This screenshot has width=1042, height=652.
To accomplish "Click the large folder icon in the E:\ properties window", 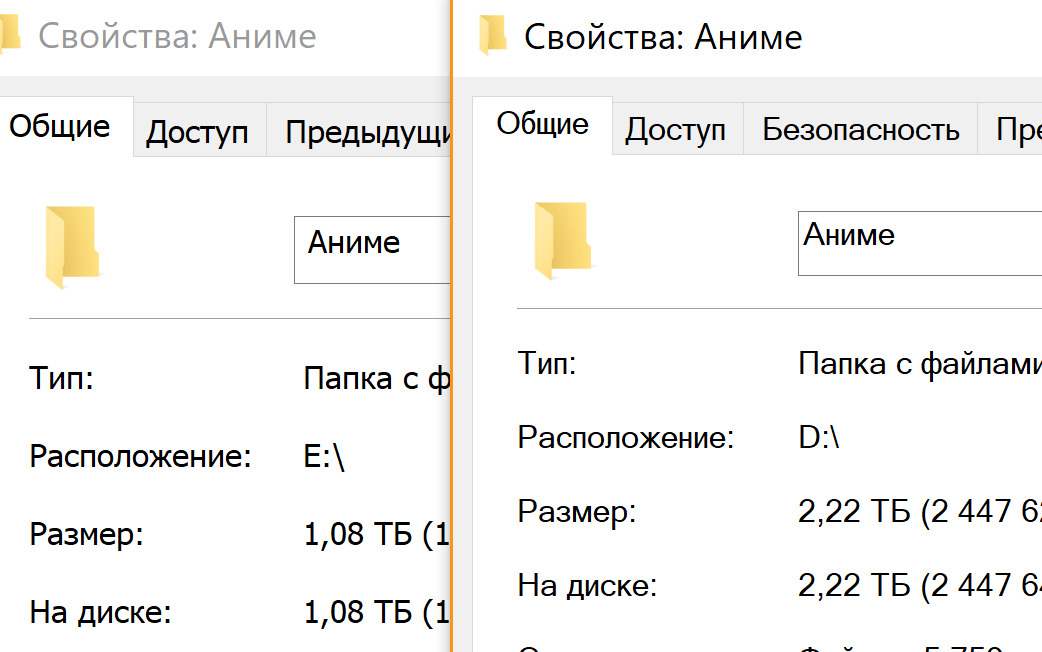I will 73,246.
